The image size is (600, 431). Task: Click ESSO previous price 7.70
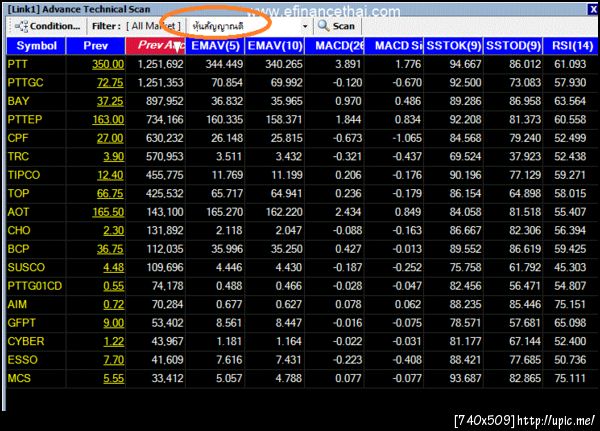(114, 360)
